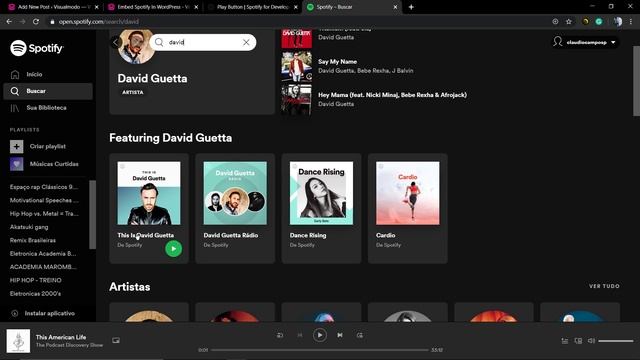640x360 pixels.
Task: Open the HIP HOP - TREINO playlist
Action: tap(36, 280)
